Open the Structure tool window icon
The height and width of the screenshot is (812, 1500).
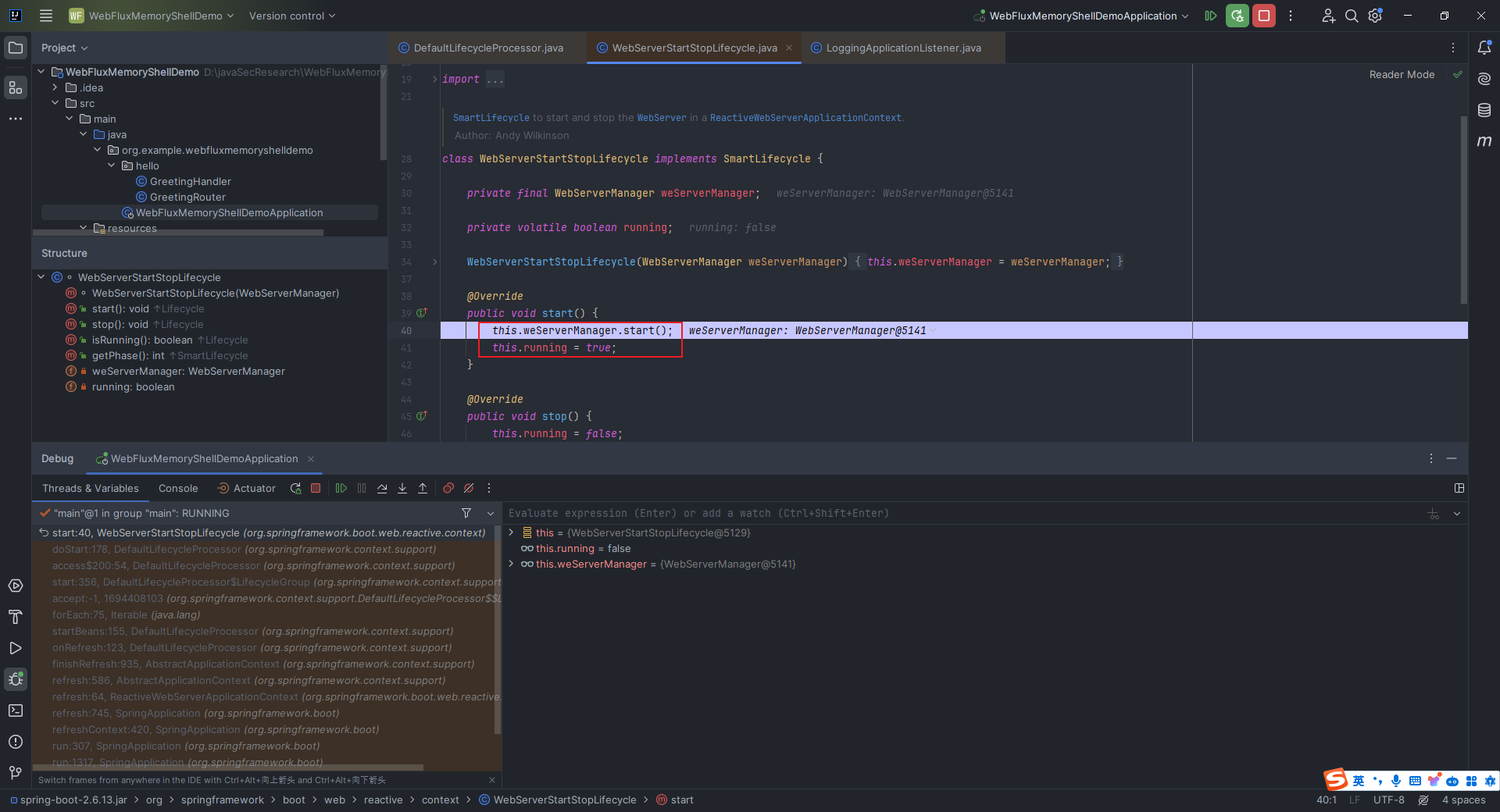[x=16, y=87]
